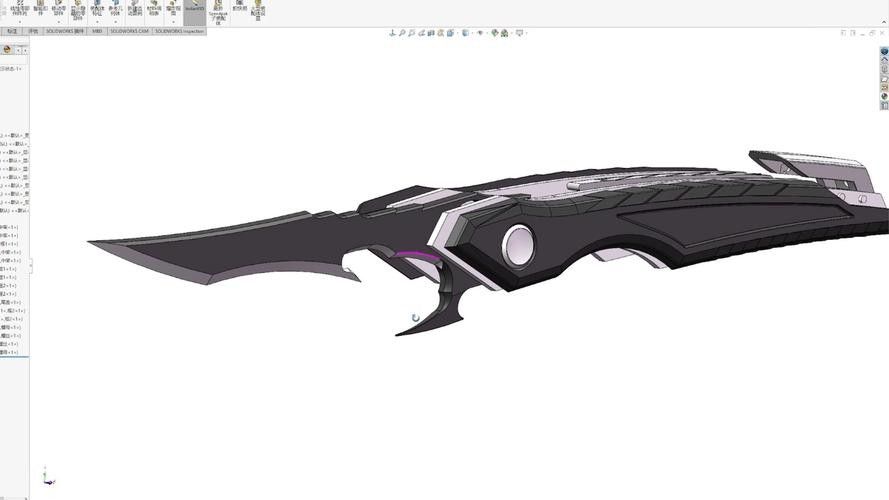Switch to the 评估 tab
This screenshot has height=500, width=889.
pos(33,31)
